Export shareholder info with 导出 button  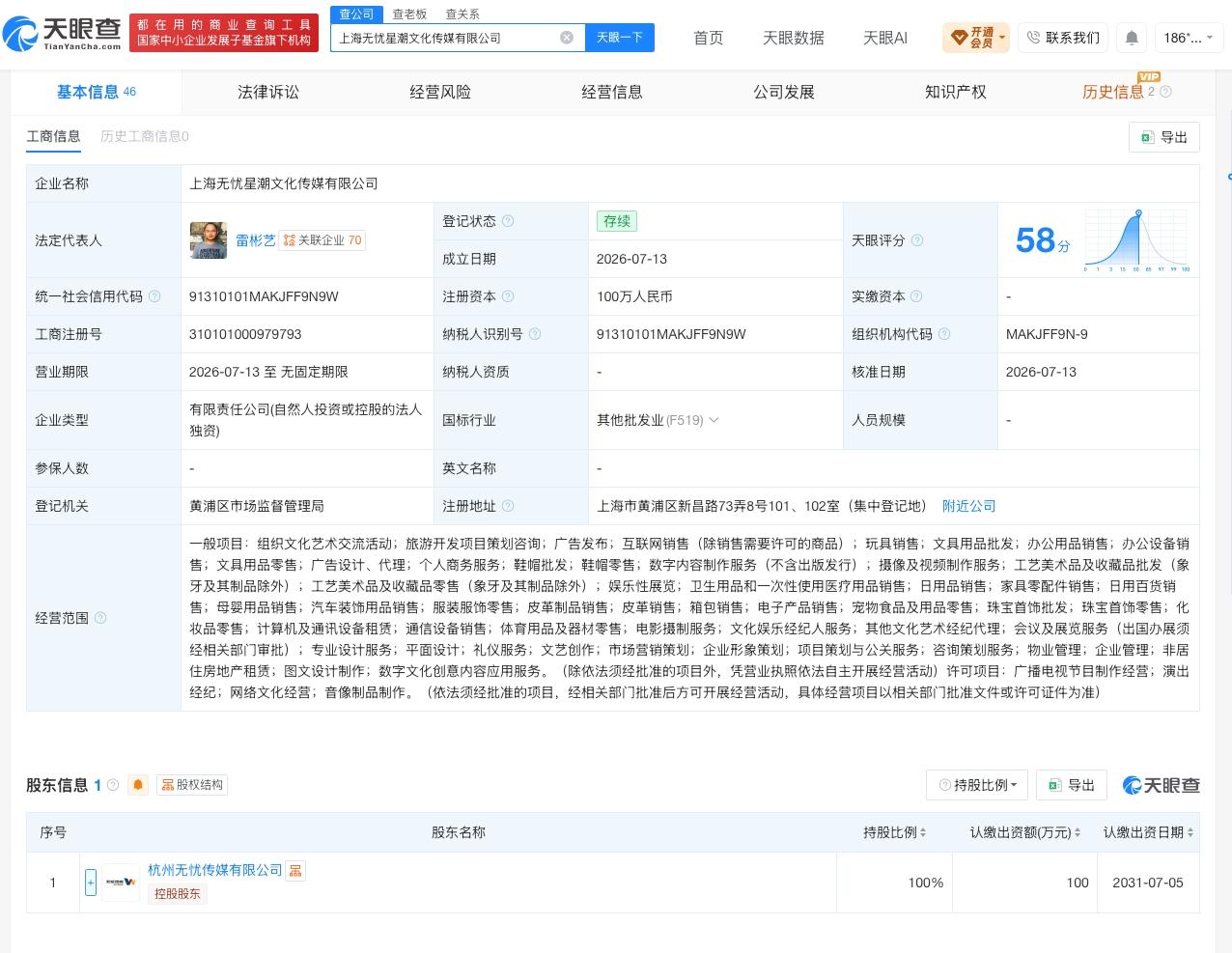[x=1072, y=785]
